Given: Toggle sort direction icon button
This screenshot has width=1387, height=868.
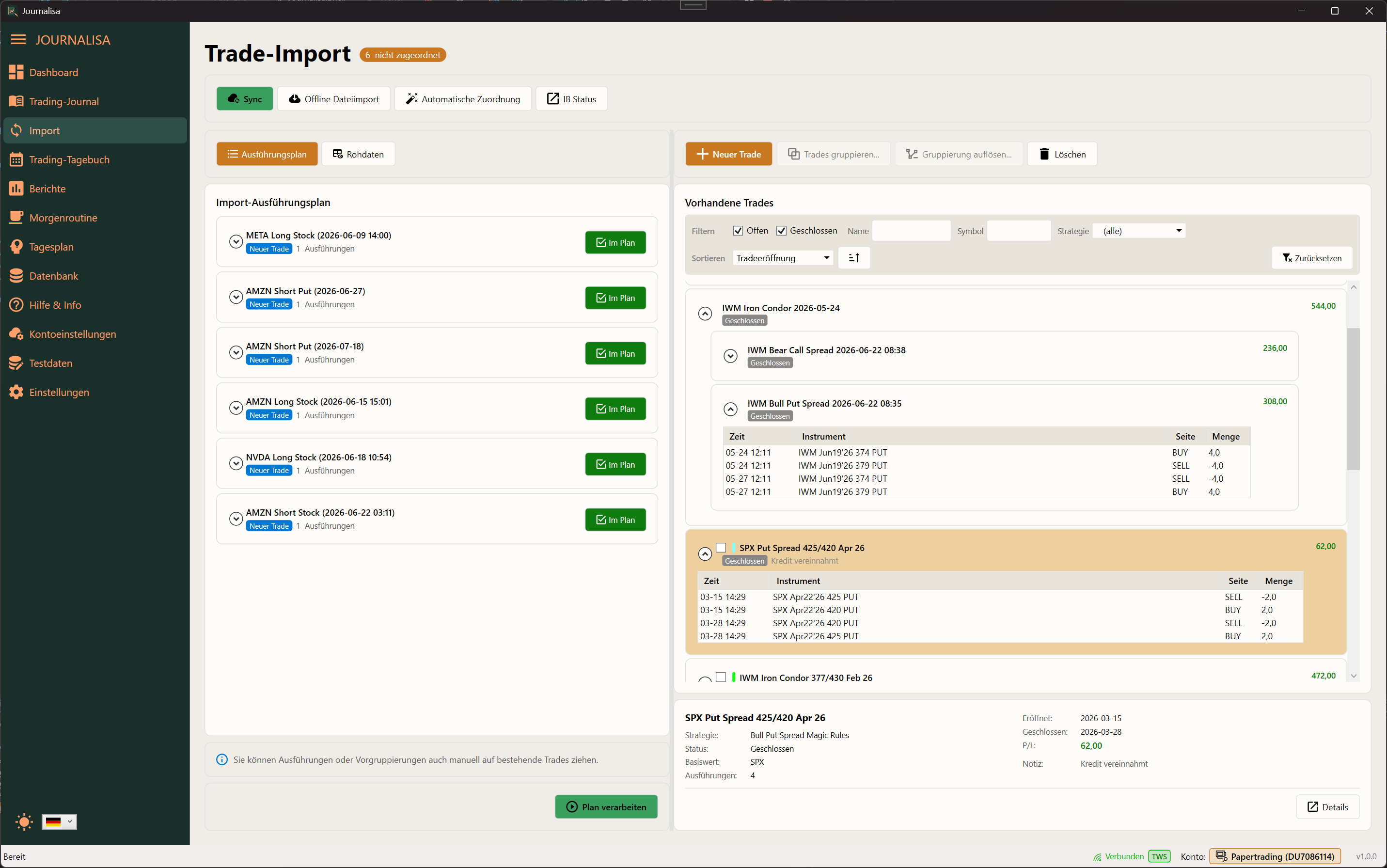Looking at the screenshot, I should pos(854,258).
